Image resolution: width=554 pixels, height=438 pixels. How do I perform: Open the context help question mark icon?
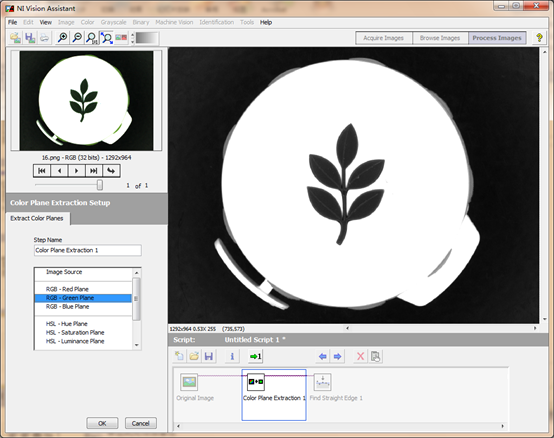click(x=540, y=37)
